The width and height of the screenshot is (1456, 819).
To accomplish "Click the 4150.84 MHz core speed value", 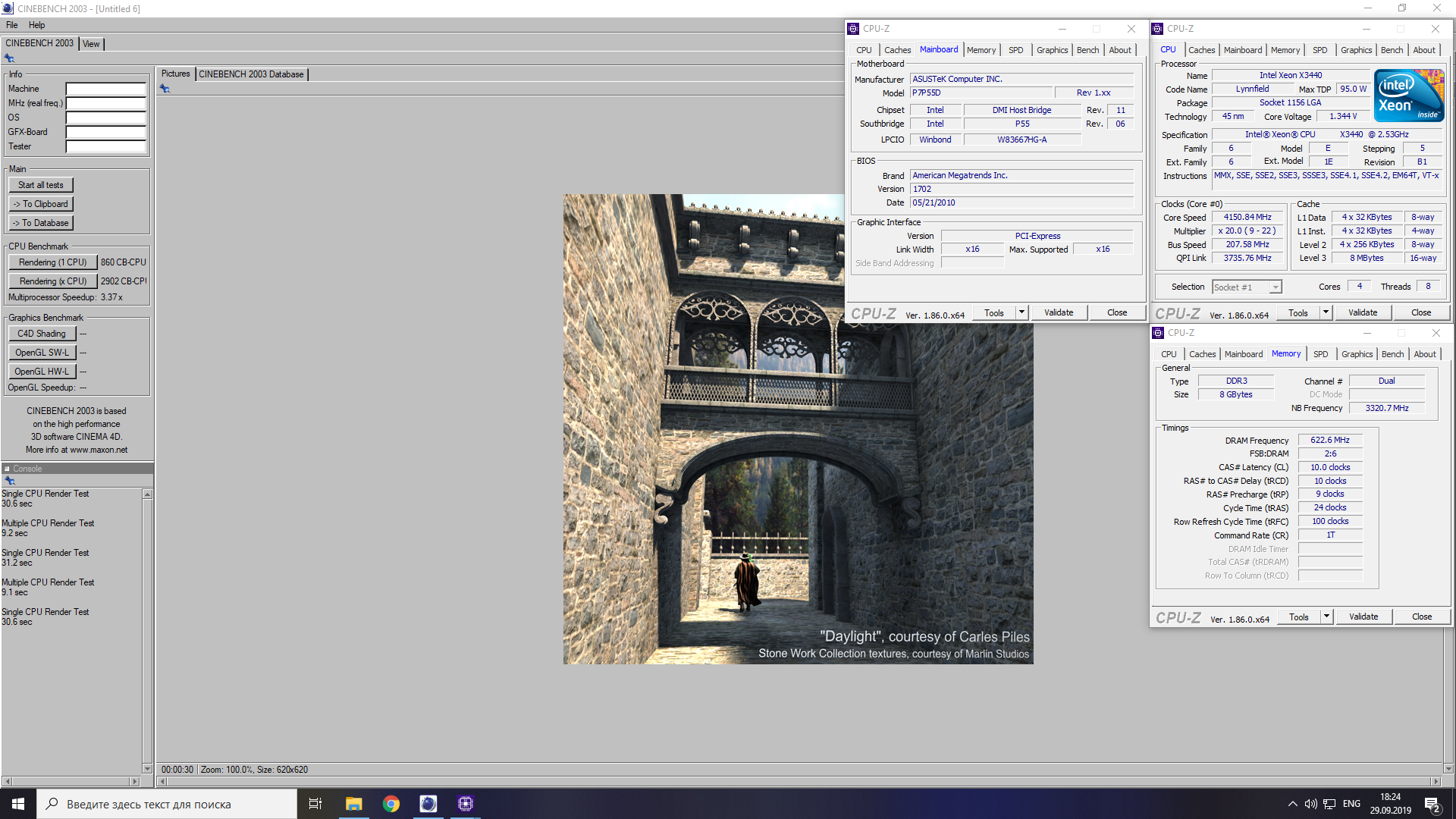I will 1247,217.
